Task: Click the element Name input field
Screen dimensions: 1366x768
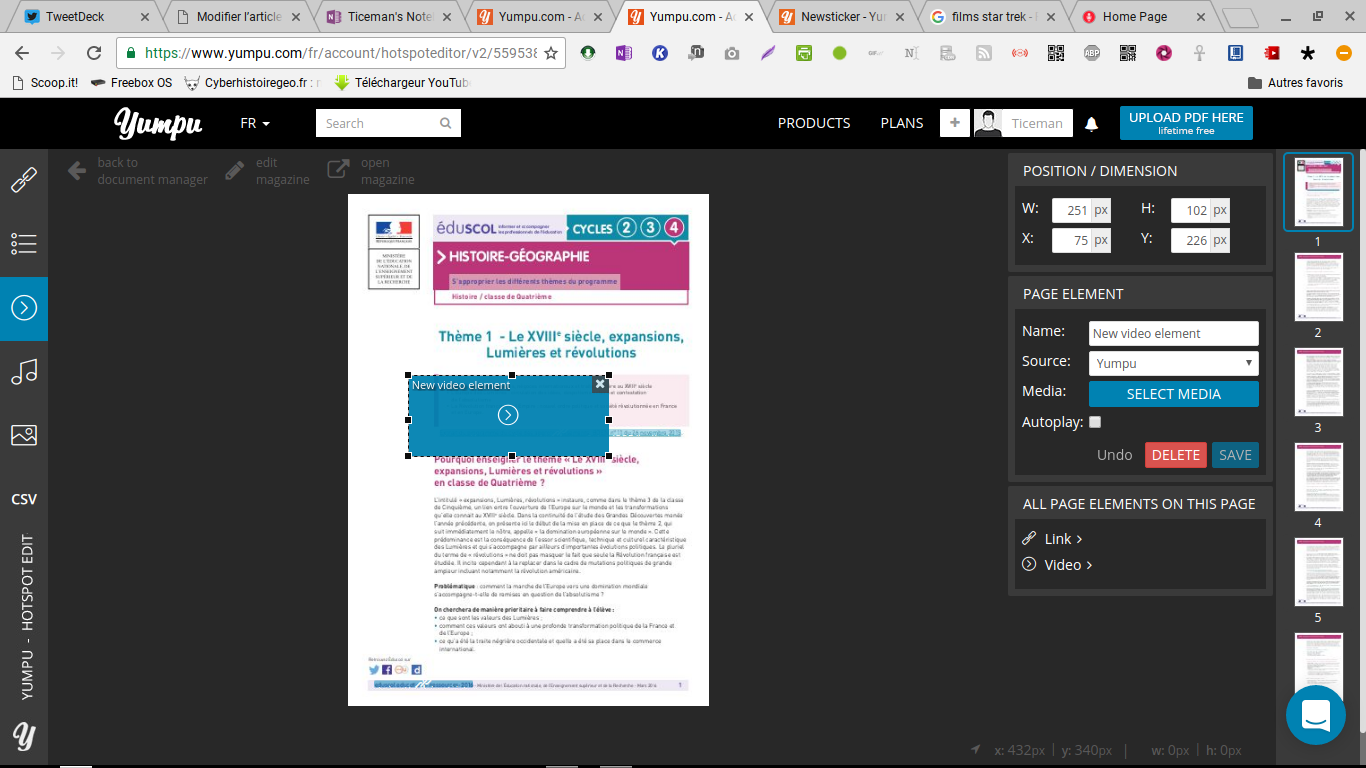Action: coord(1173,333)
